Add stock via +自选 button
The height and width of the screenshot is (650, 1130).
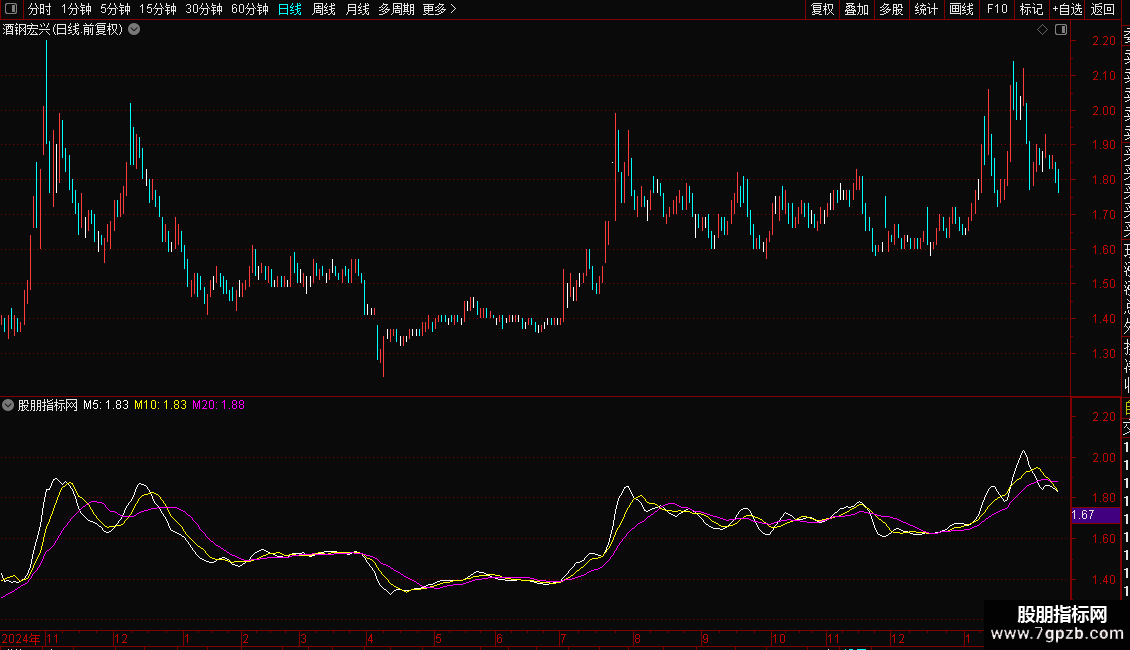pos(1067,9)
